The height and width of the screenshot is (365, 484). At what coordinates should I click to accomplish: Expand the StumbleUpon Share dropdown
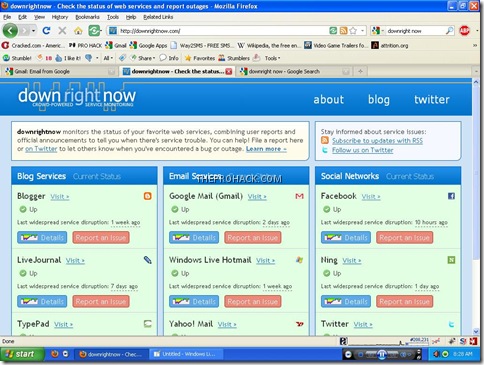(x=143, y=58)
